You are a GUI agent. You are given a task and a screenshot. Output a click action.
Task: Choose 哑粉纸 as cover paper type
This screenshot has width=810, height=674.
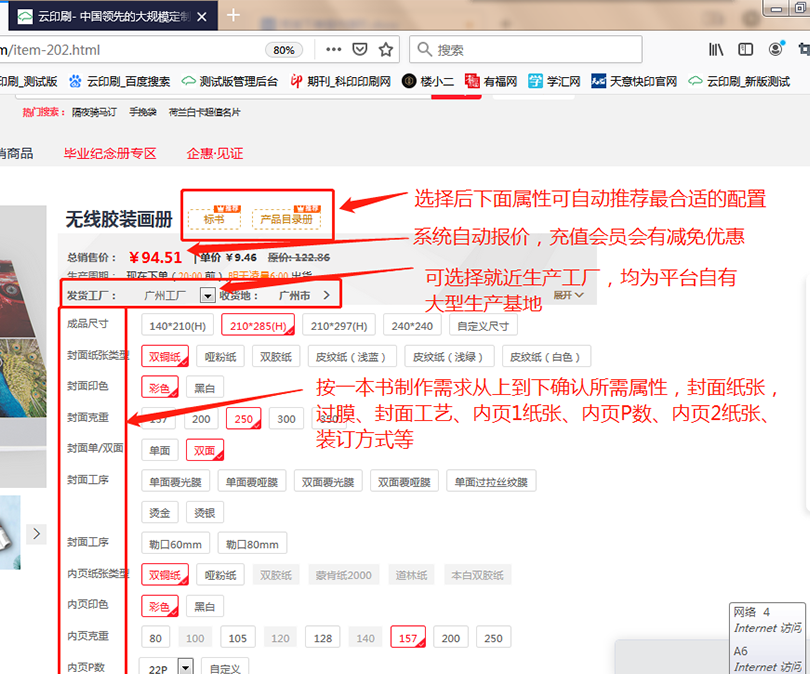click(219, 357)
